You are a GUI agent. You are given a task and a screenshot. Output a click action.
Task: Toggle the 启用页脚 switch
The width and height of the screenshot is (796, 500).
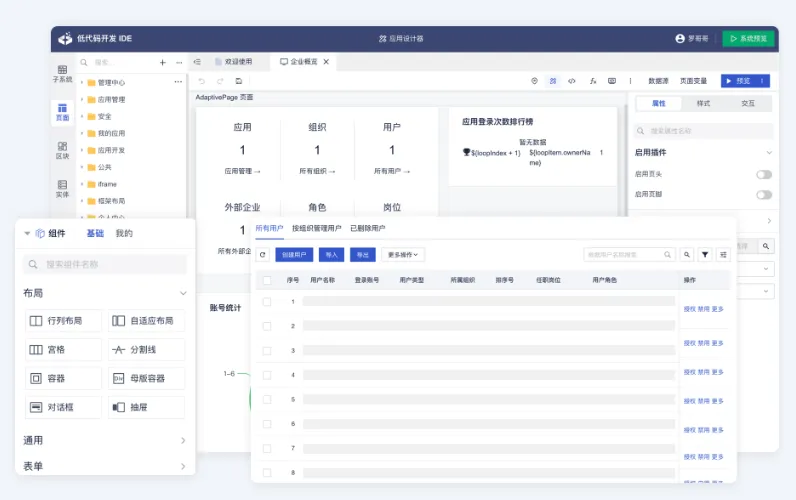[x=764, y=195]
